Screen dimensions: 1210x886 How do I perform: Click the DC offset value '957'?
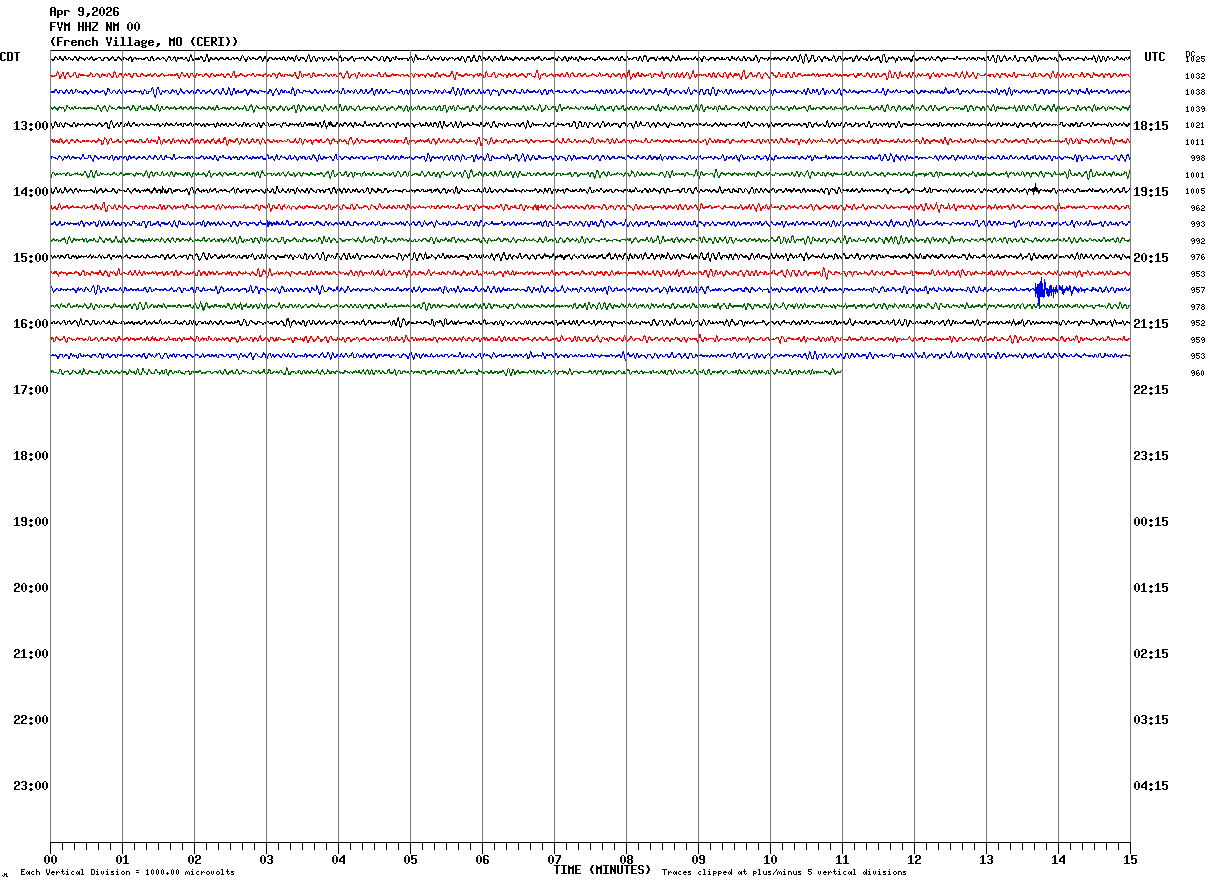point(1198,290)
